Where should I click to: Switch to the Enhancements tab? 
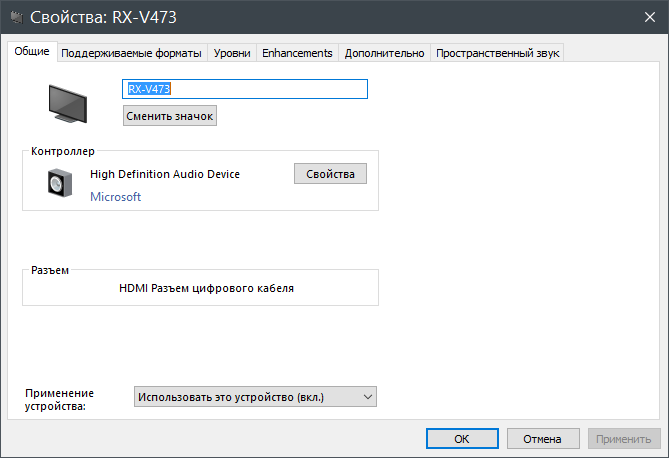(297, 53)
